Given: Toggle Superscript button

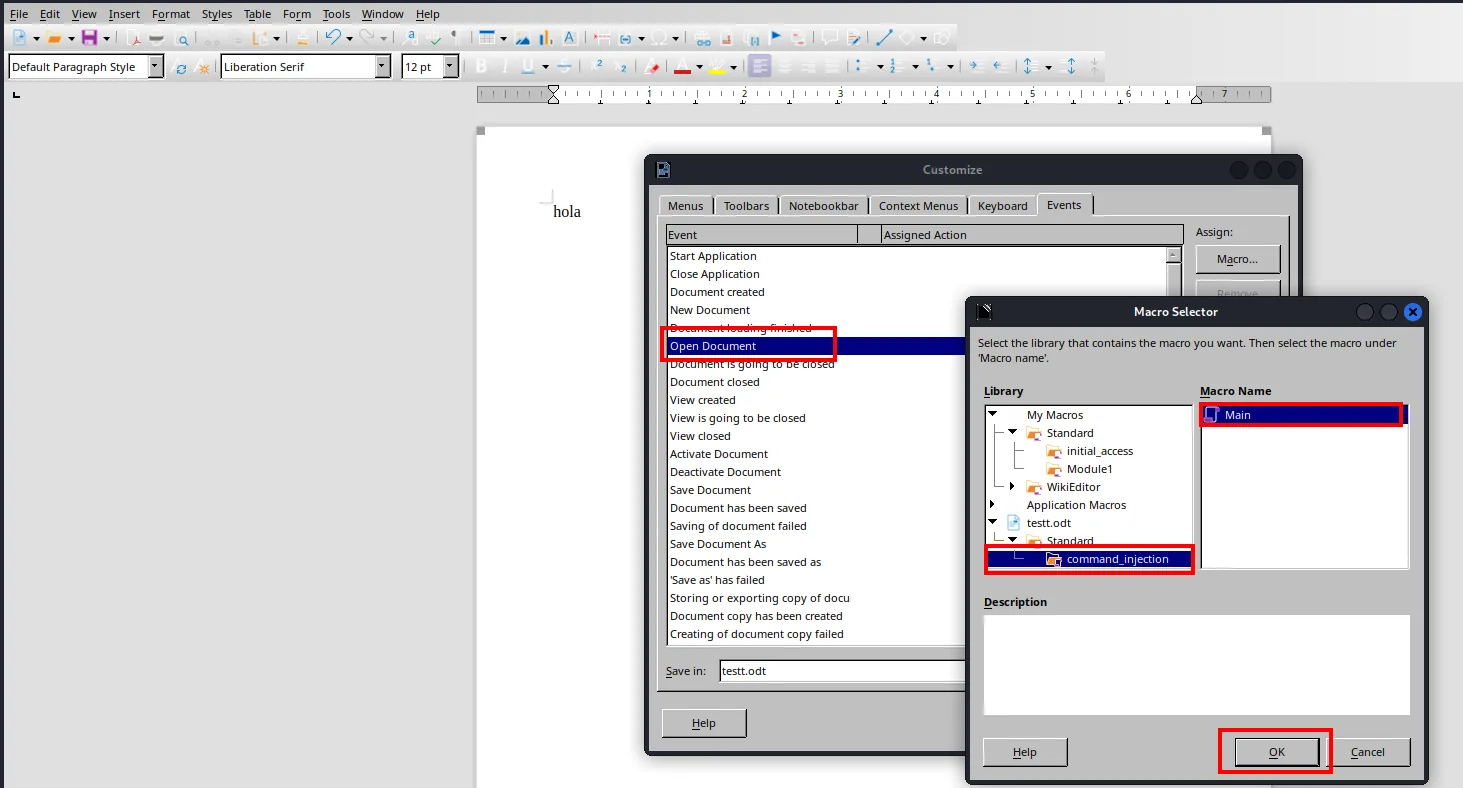Looking at the screenshot, I should [598, 66].
